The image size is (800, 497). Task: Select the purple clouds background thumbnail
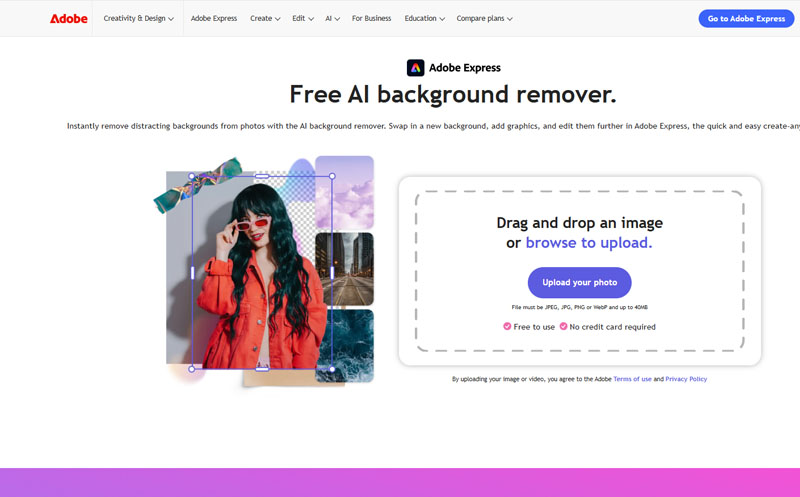tap(344, 192)
